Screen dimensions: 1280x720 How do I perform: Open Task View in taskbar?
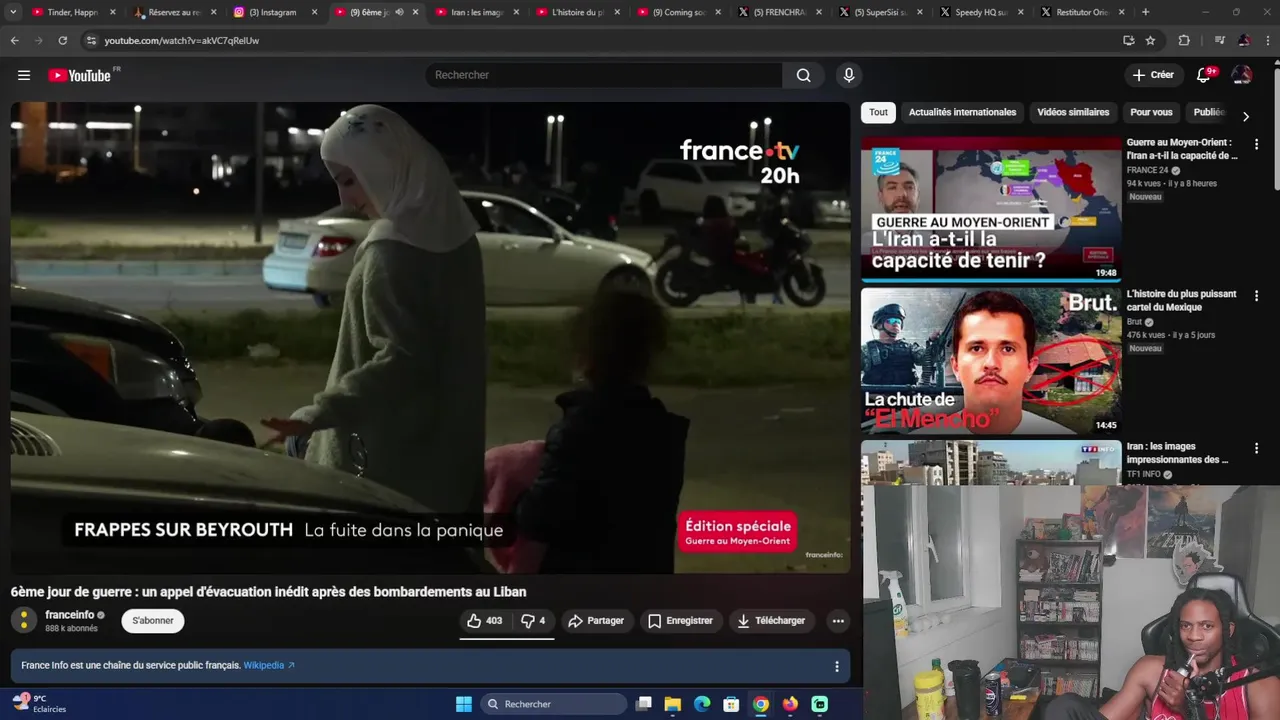pos(644,704)
